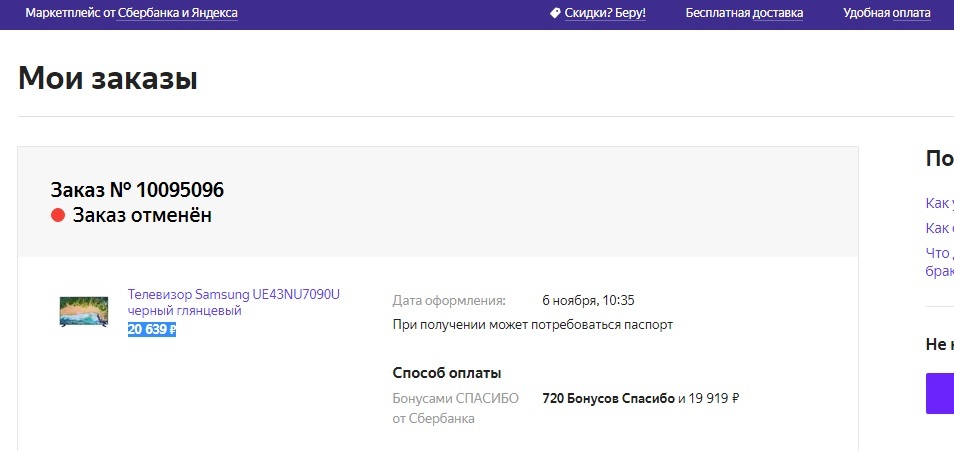This screenshot has width=954, height=451.
Task: Open the Samsung UE43NU7090U TV product link
Action: 234,302
